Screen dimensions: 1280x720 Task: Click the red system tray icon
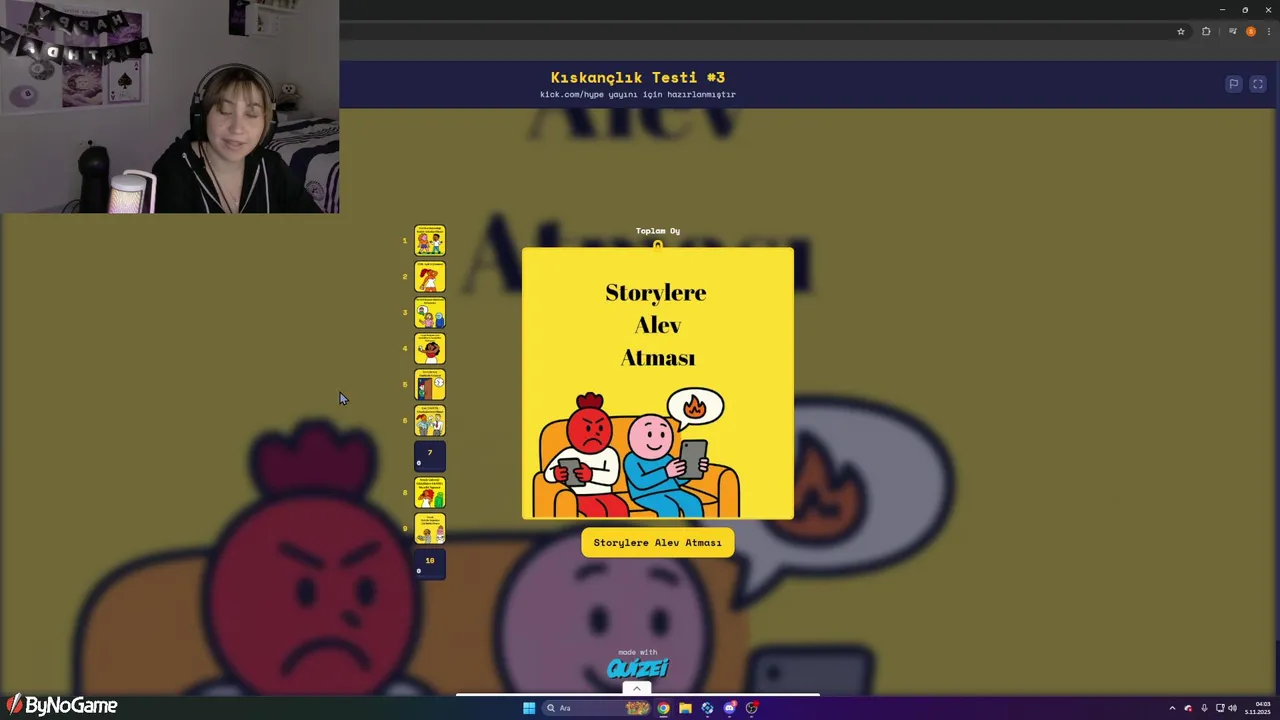coord(1188,708)
